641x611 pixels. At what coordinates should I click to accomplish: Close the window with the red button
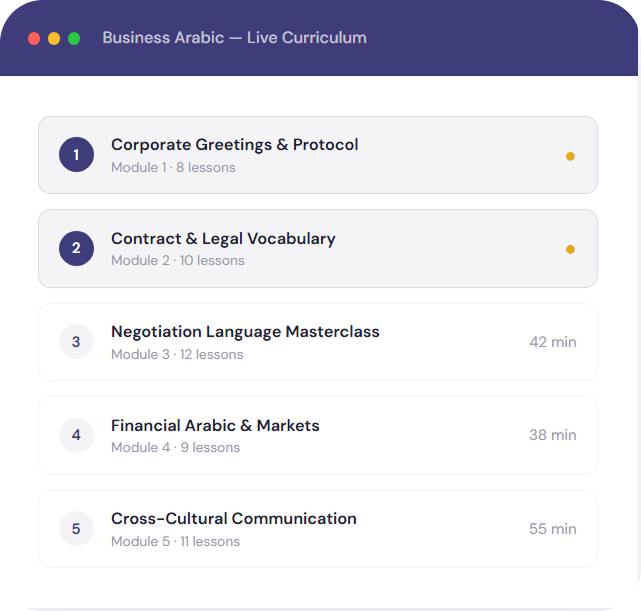[x=34, y=38]
